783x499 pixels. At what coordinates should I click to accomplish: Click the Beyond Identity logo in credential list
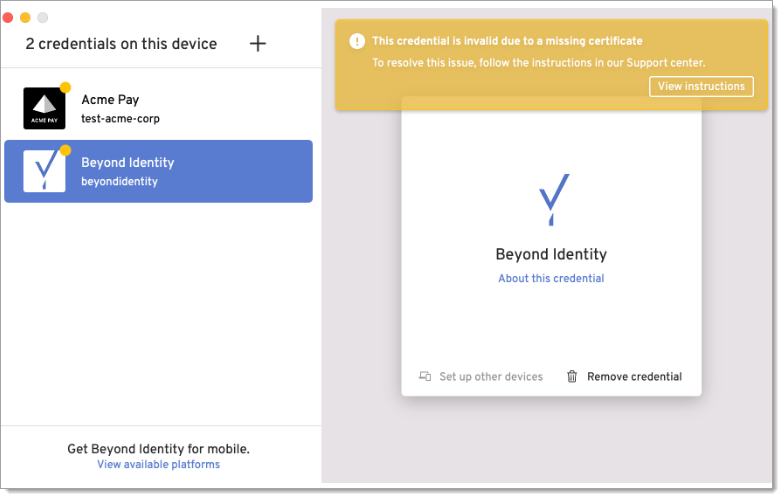pos(44,171)
